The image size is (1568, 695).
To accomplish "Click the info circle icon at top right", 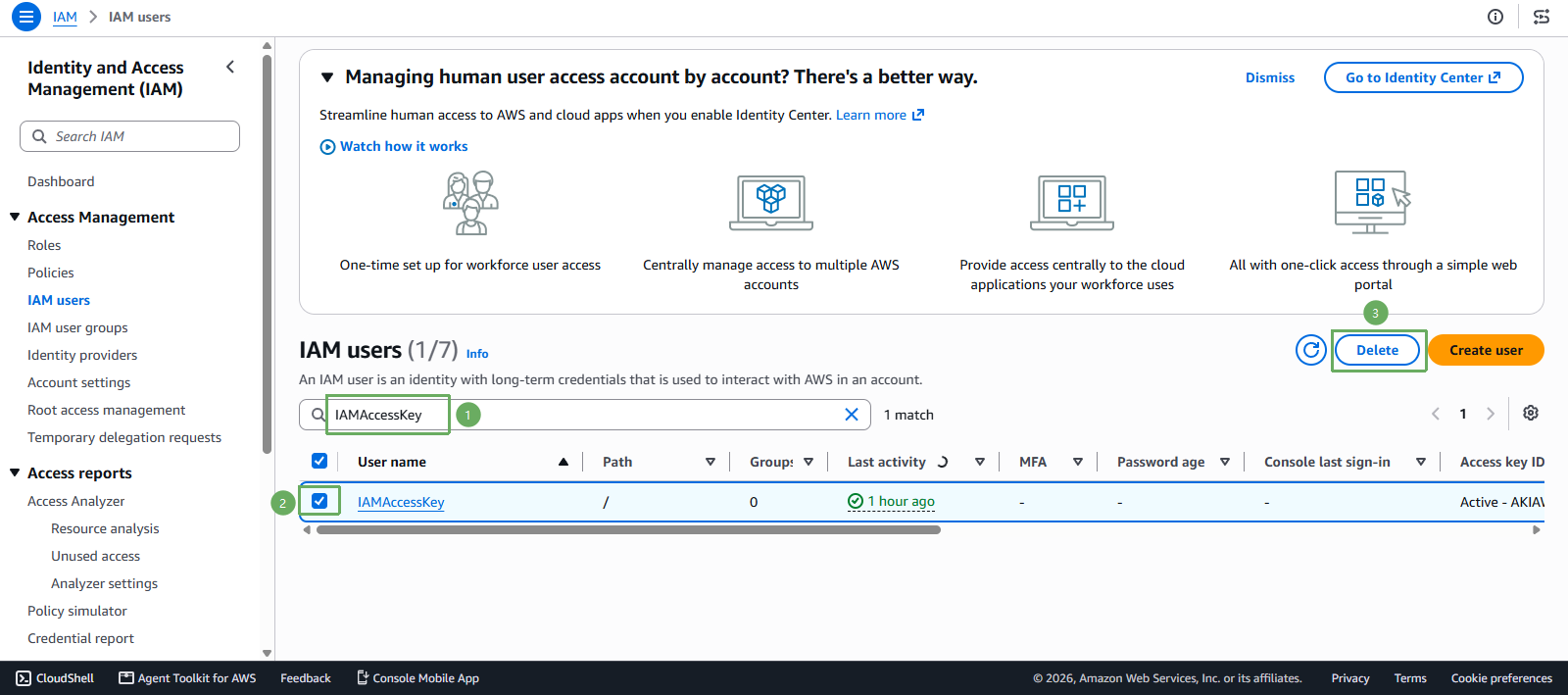I will point(1495,17).
